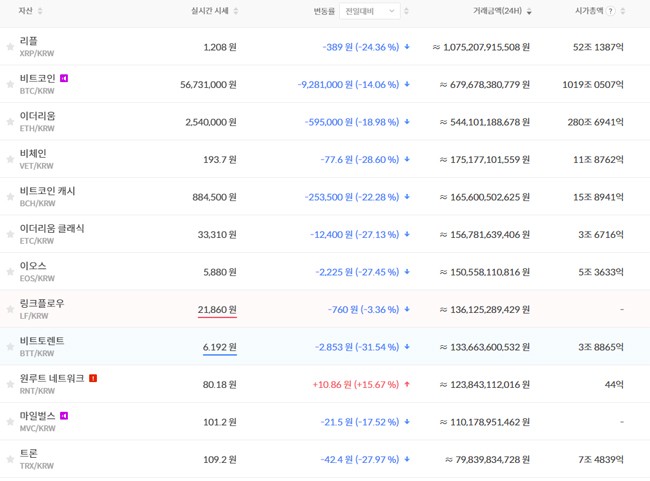This screenshot has width=650, height=481.
Task: Click the 1,075,207,915,508 원 volume
Action: click(x=481, y=47)
